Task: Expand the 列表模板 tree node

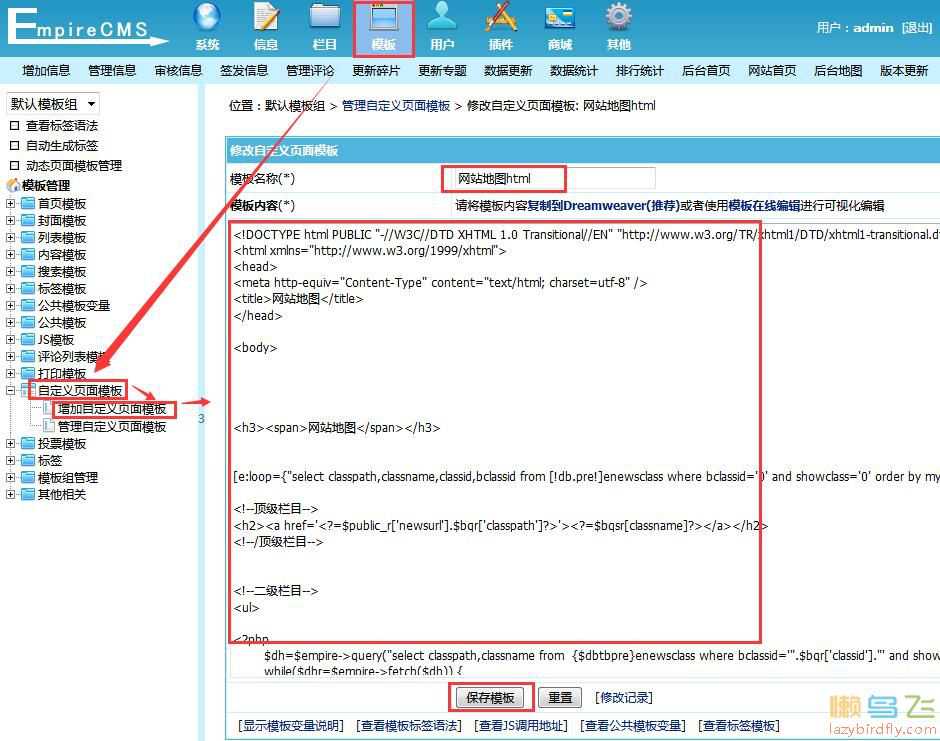Action: (x=10, y=237)
